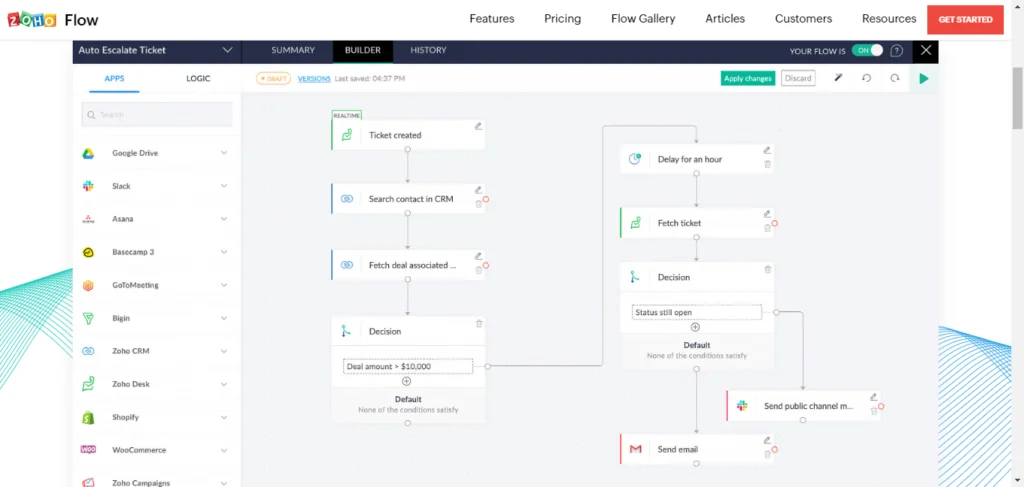Delete the Delay for an hour step
Viewport: 1024px width, 487px height.
(767, 164)
